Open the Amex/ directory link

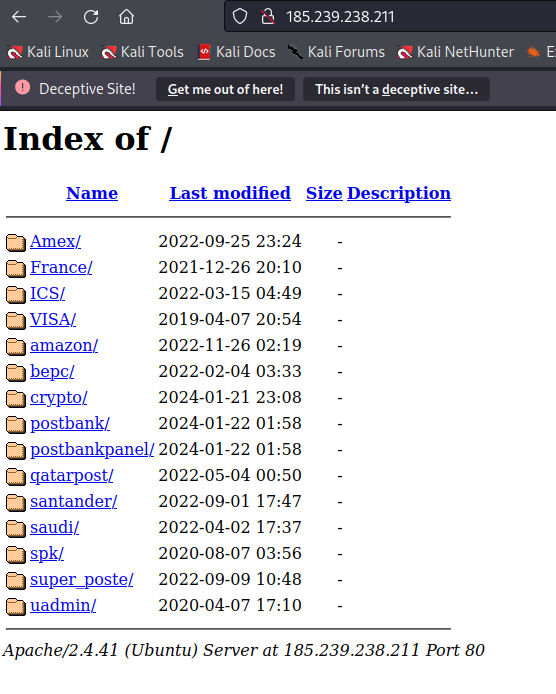tap(55, 242)
